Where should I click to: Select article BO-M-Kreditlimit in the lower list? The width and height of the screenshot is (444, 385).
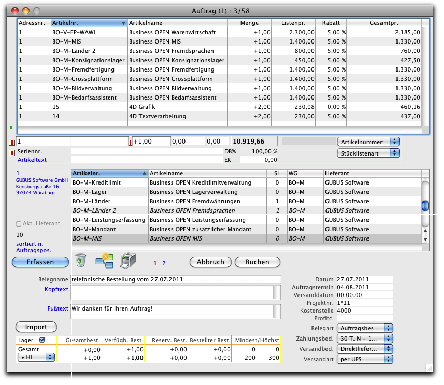pyautogui.click(x=246, y=183)
